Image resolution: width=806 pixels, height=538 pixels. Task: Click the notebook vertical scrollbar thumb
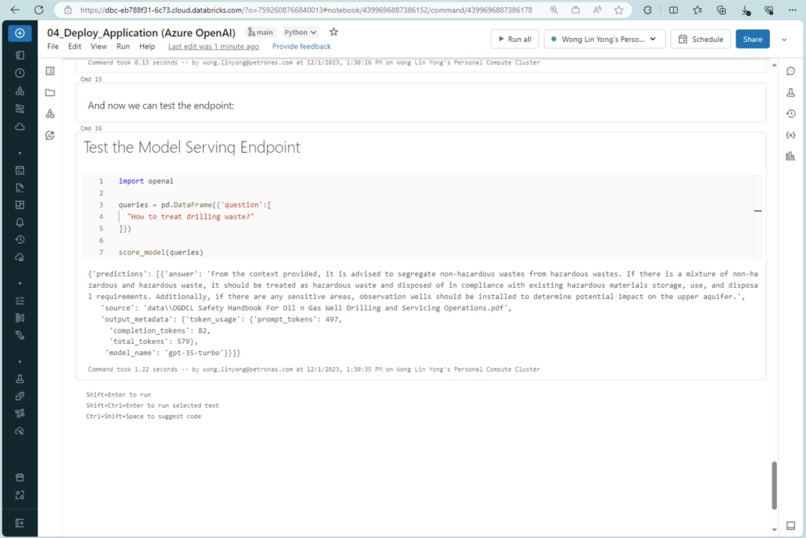tap(774, 486)
